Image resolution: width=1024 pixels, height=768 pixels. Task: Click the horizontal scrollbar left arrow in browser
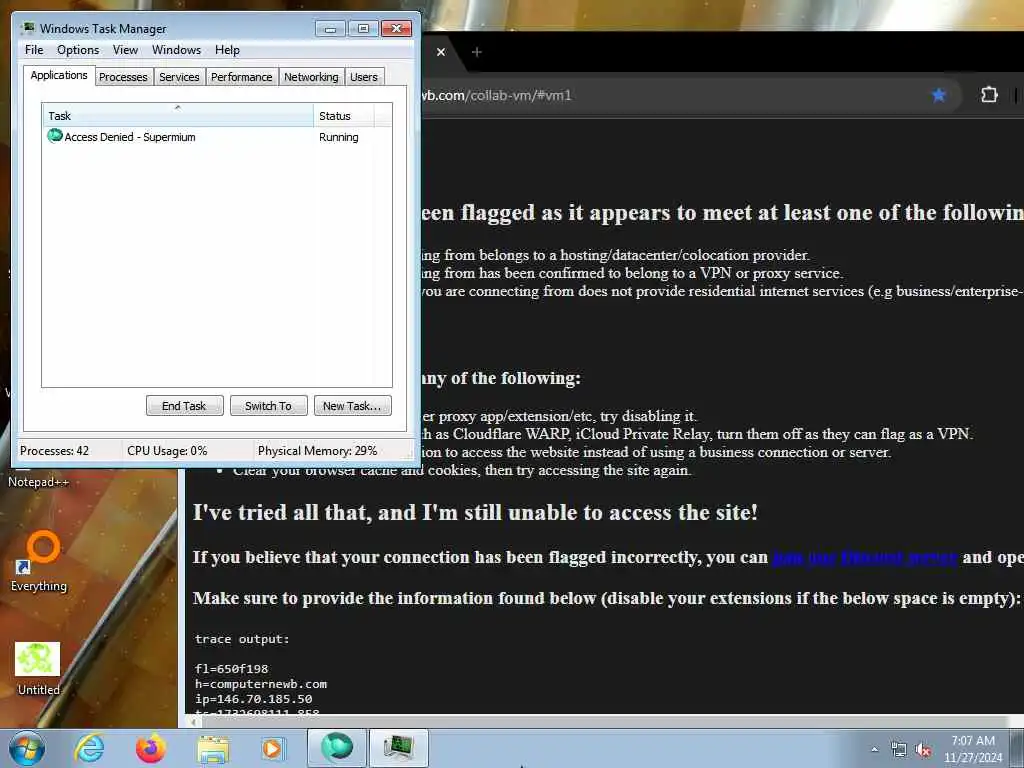tap(194, 722)
